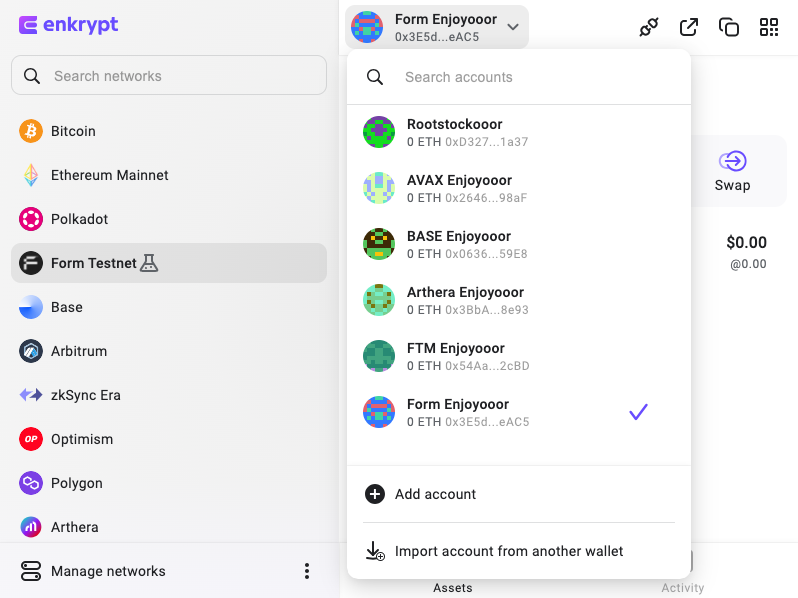Select account address 0x3BbA...8e93
The height and width of the screenshot is (598, 798).
point(487,310)
